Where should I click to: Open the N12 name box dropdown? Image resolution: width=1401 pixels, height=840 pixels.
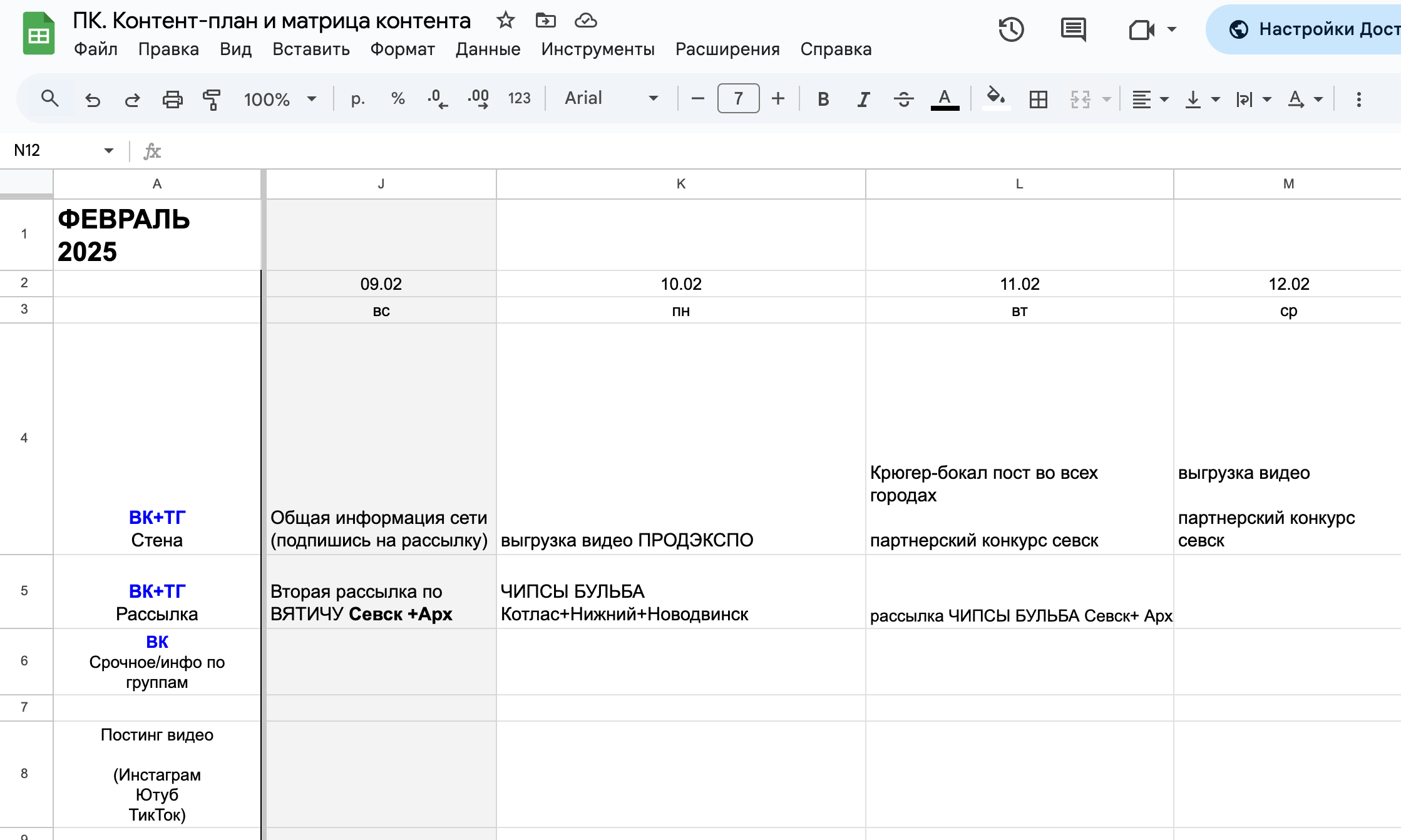109,150
